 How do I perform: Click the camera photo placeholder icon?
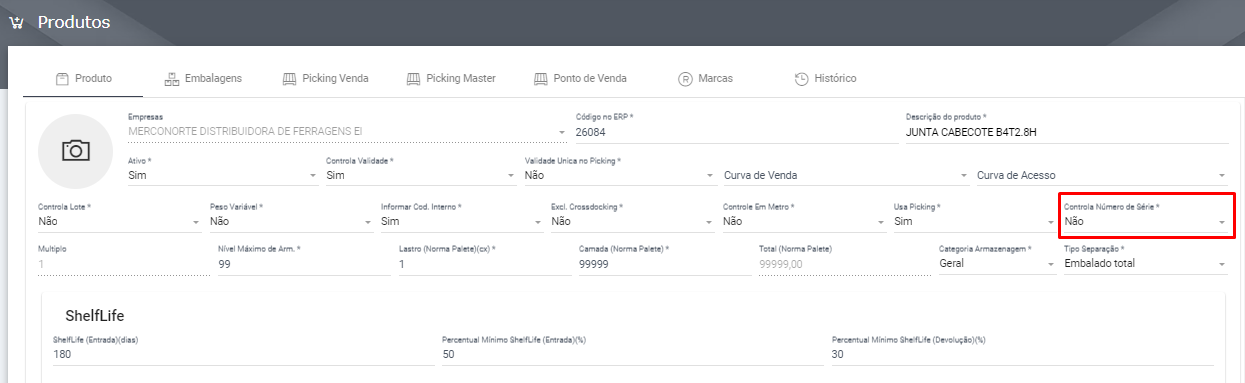[76, 151]
